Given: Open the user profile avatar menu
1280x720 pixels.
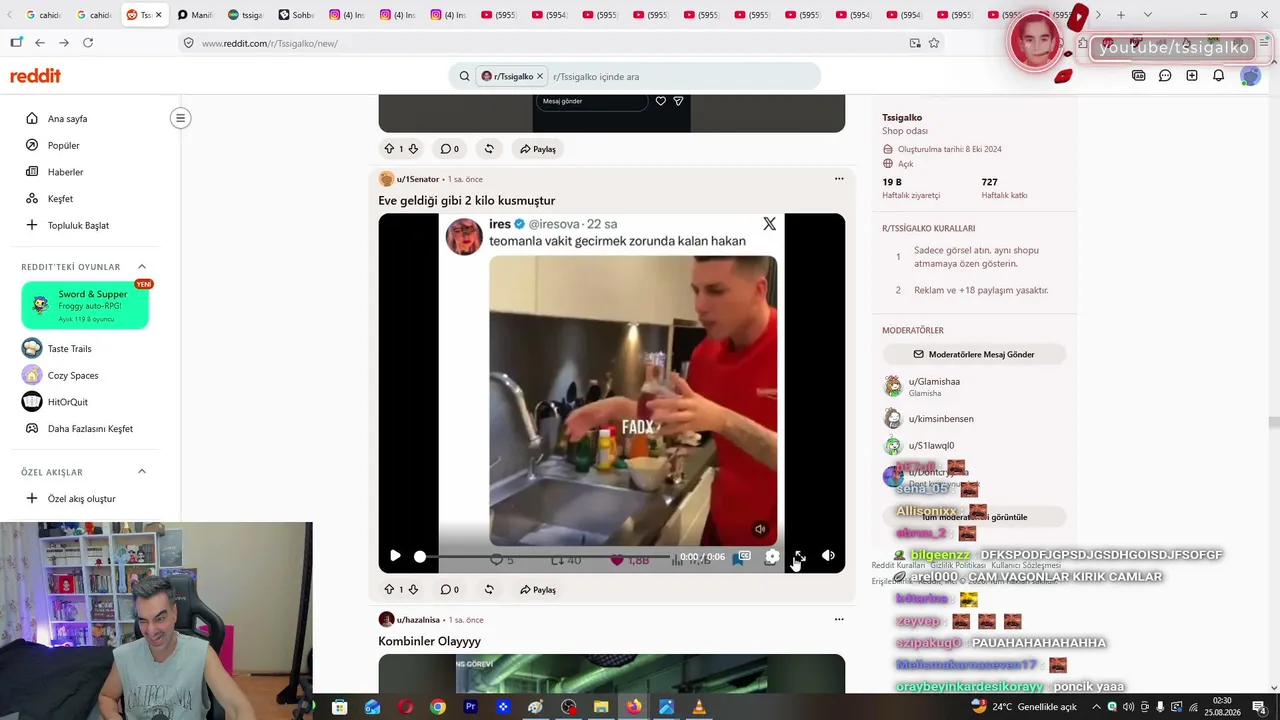Looking at the screenshot, I should (1250, 76).
